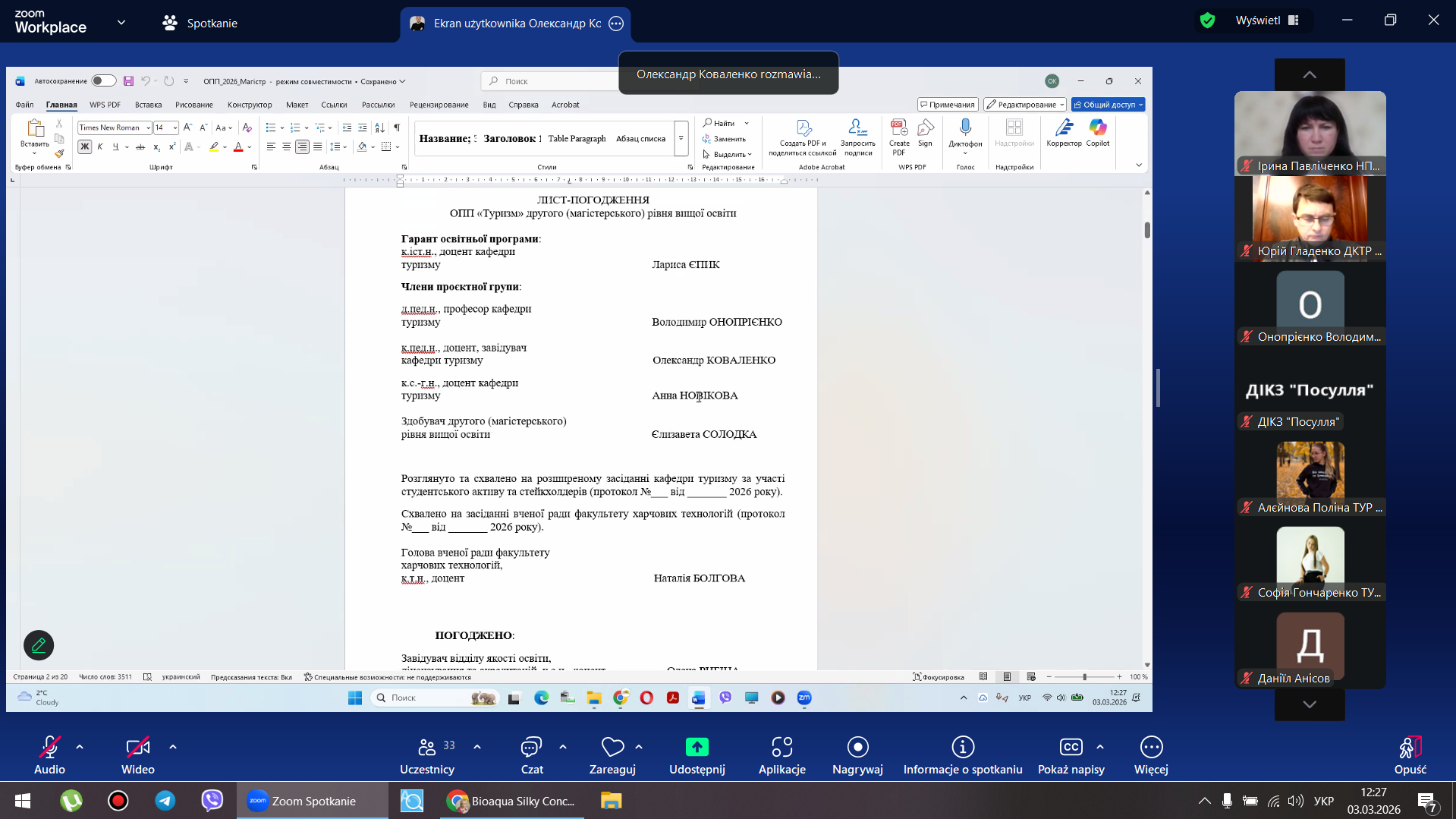Switch to the Spotkanie tab
This screenshot has width=1456, height=819.
click(x=200, y=23)
